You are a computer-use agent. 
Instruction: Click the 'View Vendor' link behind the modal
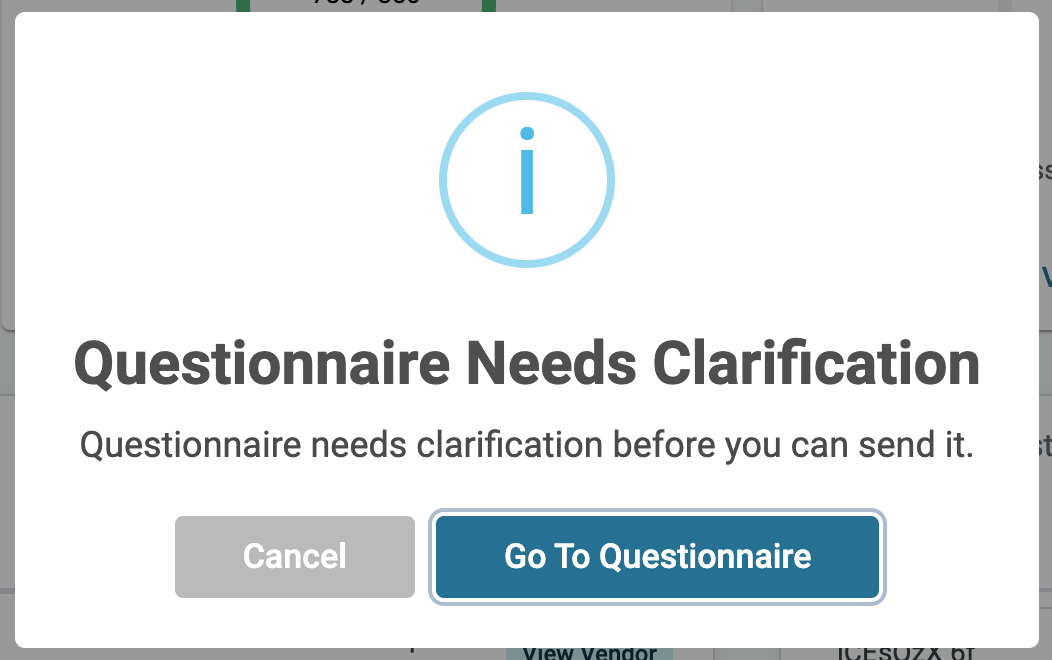coord(588,651)
